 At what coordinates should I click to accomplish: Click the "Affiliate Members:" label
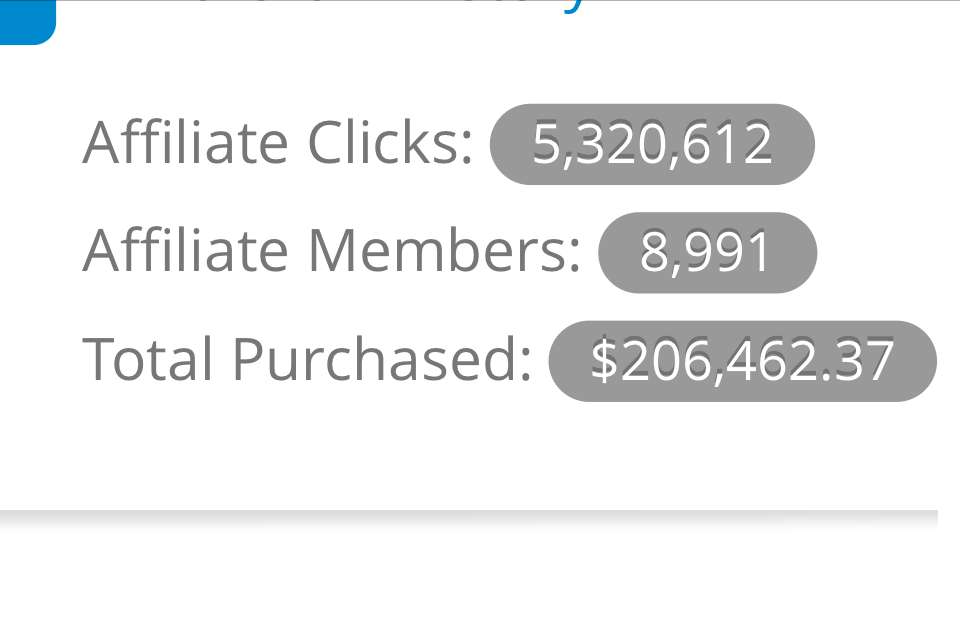(332, 251)
